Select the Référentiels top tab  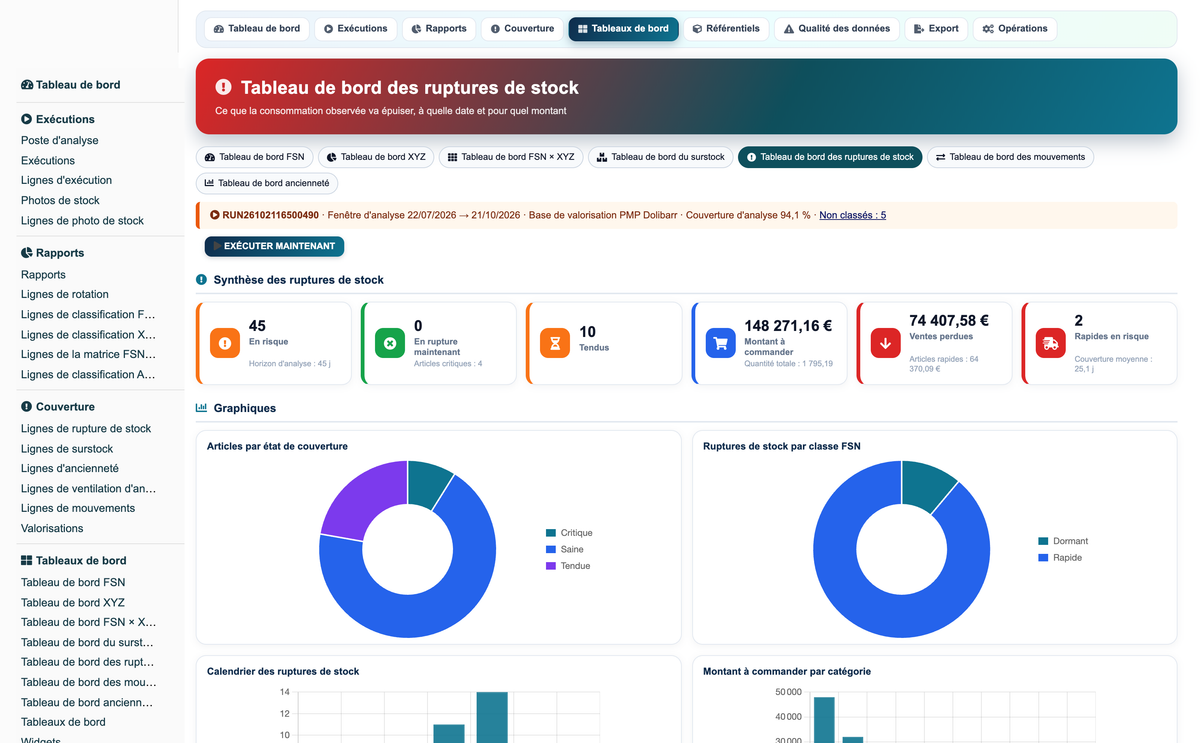coord(726,29)
